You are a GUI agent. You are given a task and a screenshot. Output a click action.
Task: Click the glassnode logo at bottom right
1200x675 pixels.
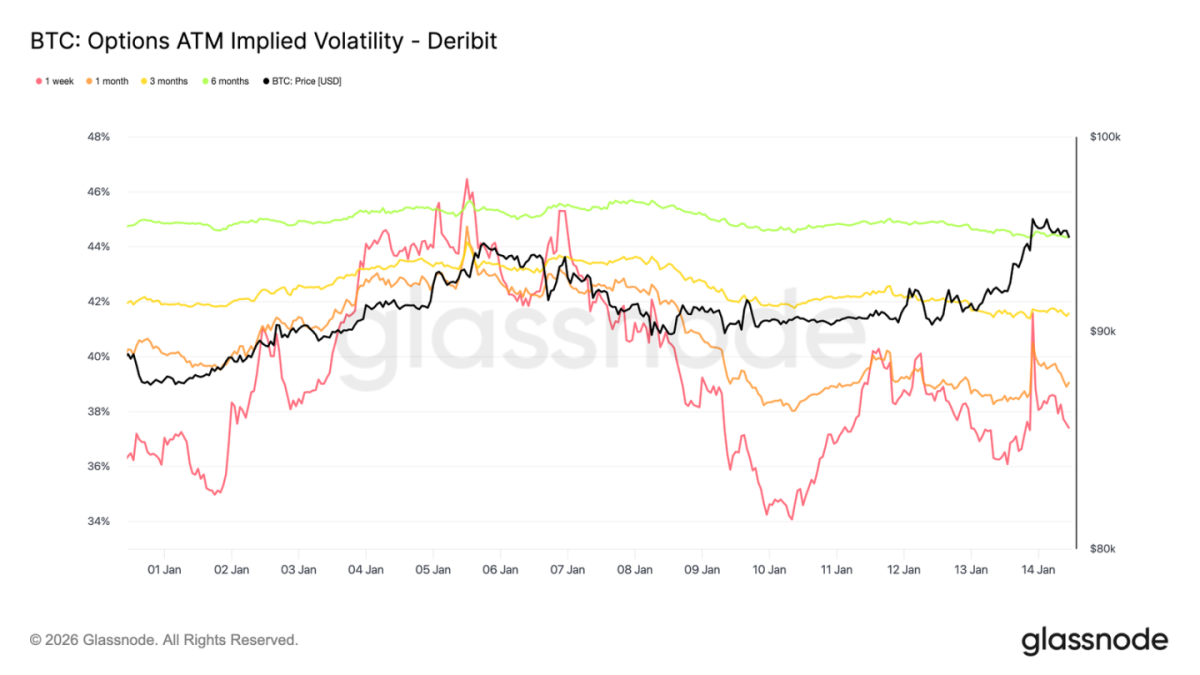tap(1094, 640)
